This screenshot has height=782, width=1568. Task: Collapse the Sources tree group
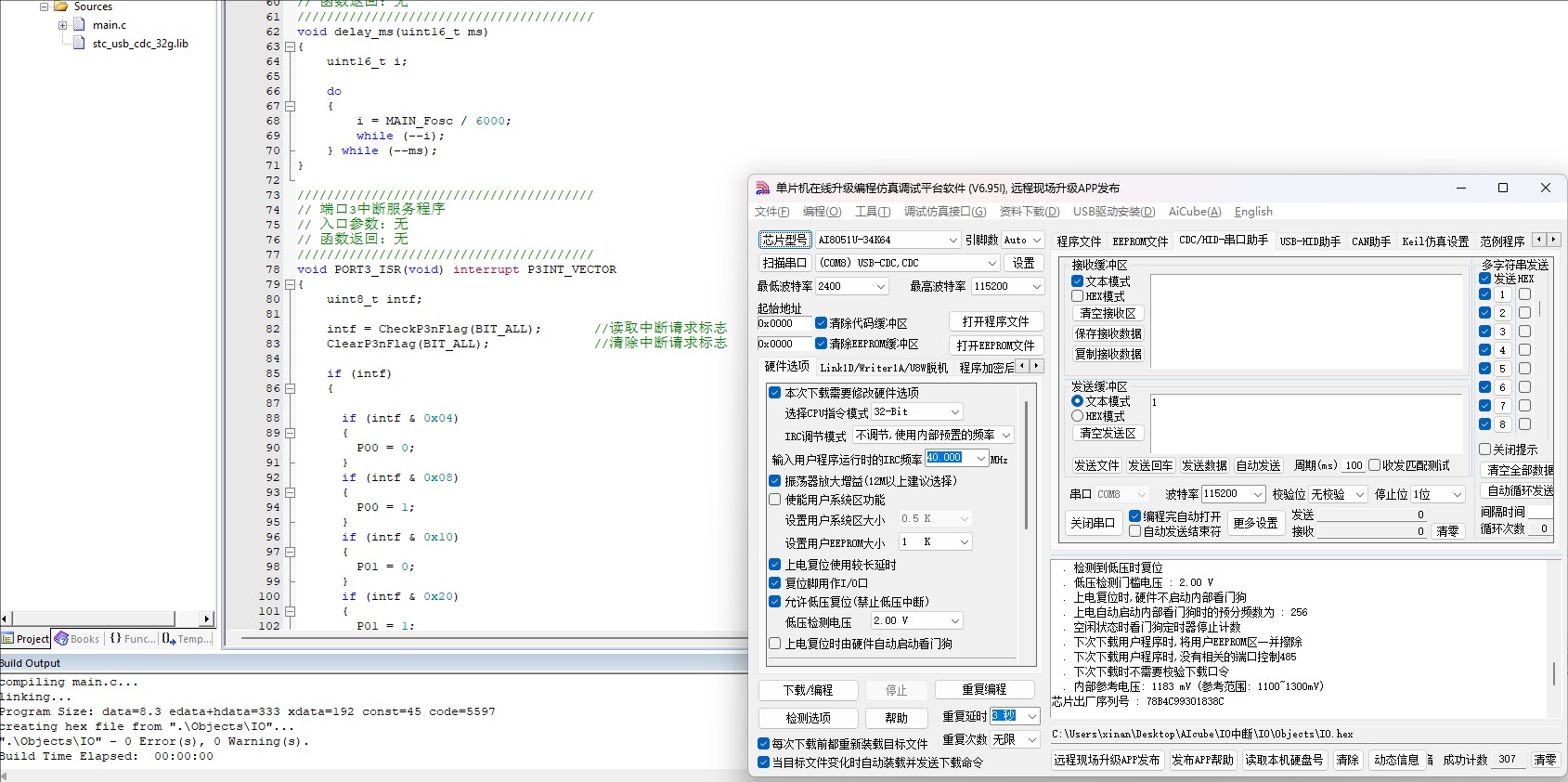coord(44,7)
